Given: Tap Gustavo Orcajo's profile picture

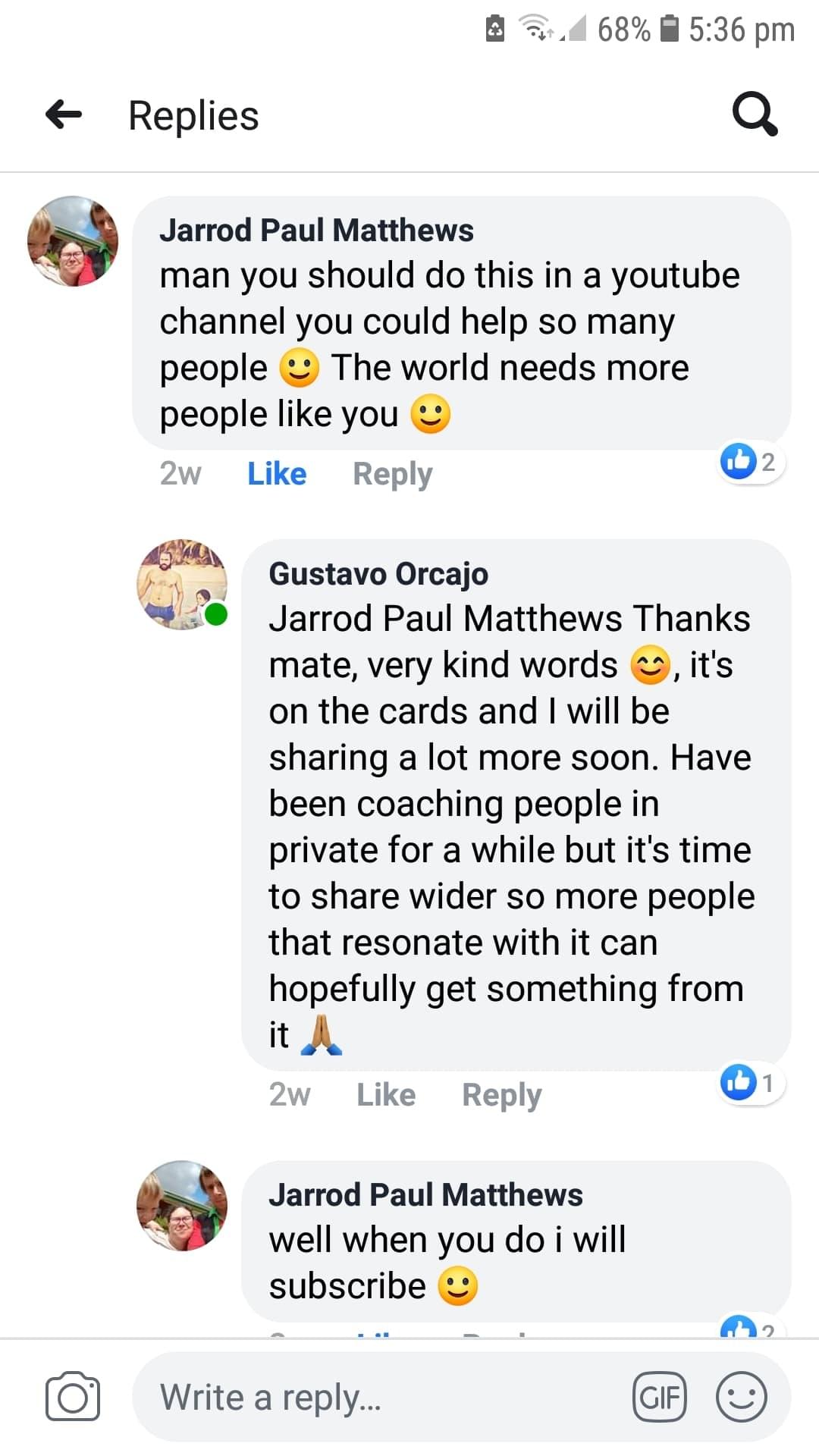Looking at the screenshot, I should tap(182, 585).
